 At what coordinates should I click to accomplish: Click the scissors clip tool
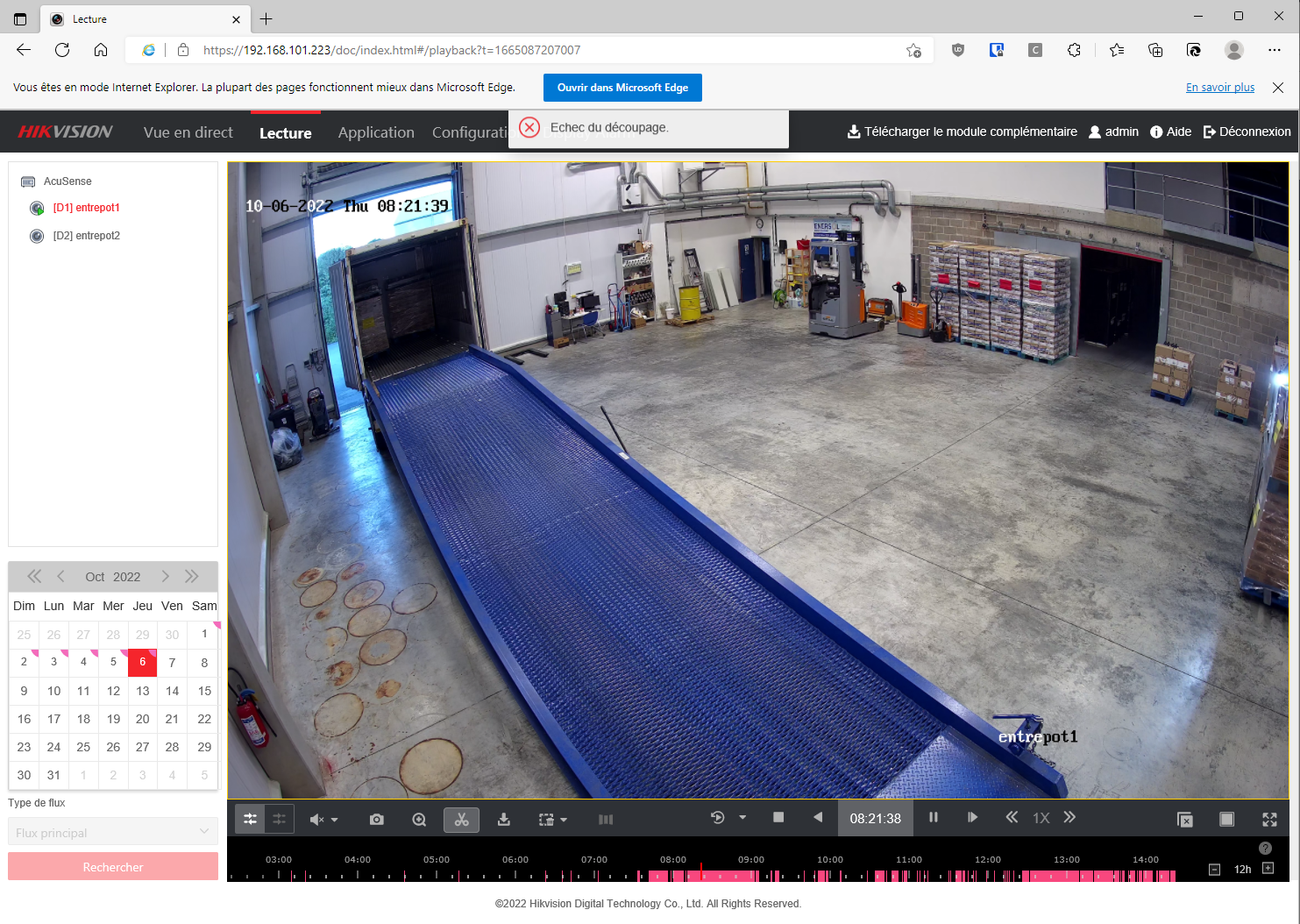point(461,820)
